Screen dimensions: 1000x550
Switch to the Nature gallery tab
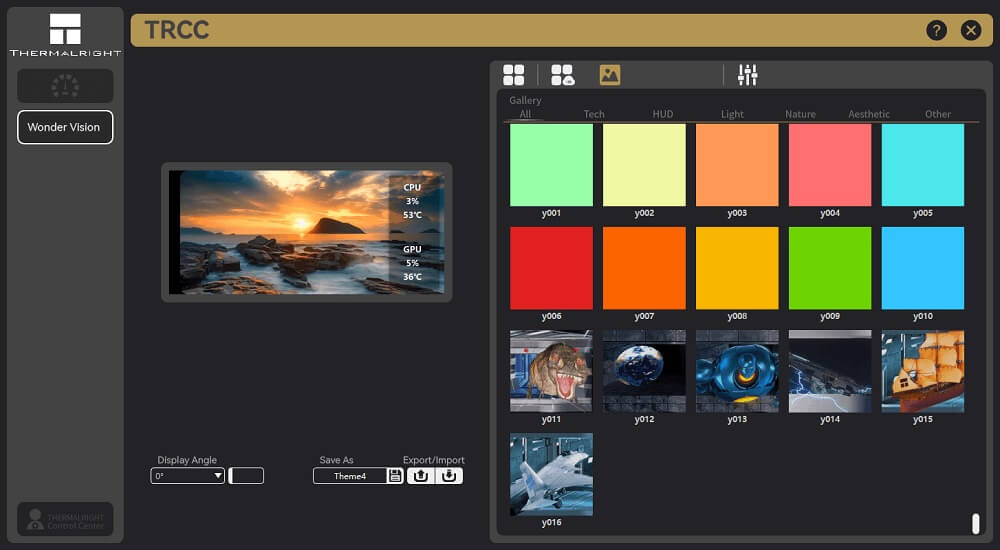tap(800, 114)
